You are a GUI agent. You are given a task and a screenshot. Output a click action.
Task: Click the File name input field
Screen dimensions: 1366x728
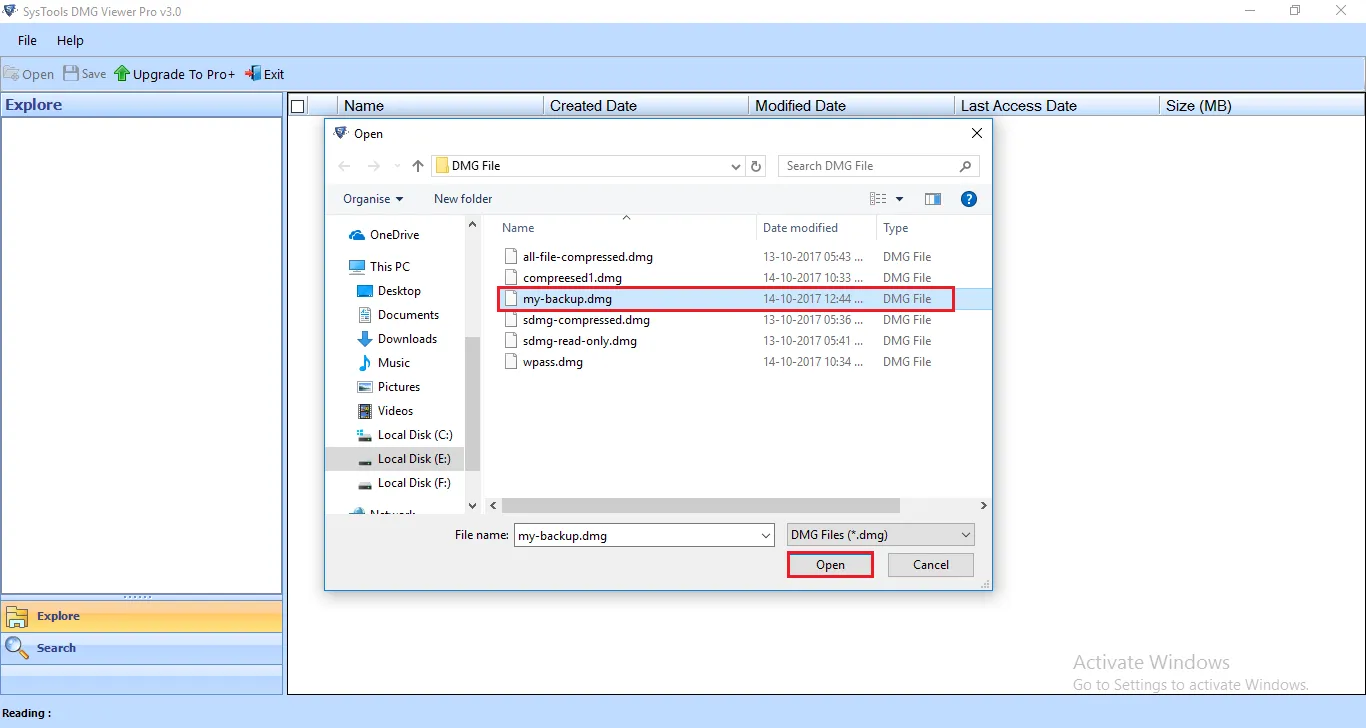(636, 535)
